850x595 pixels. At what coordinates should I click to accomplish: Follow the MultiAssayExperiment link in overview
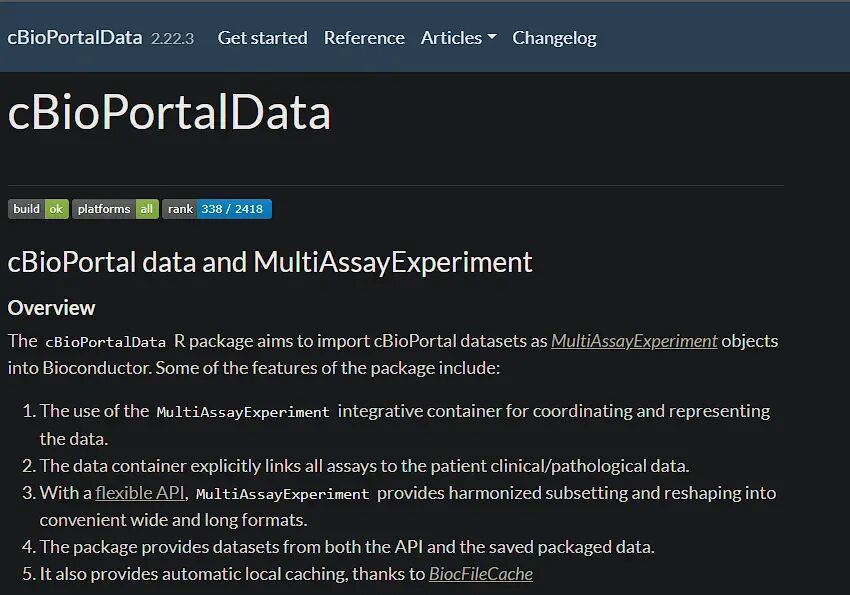click(634, 341)
